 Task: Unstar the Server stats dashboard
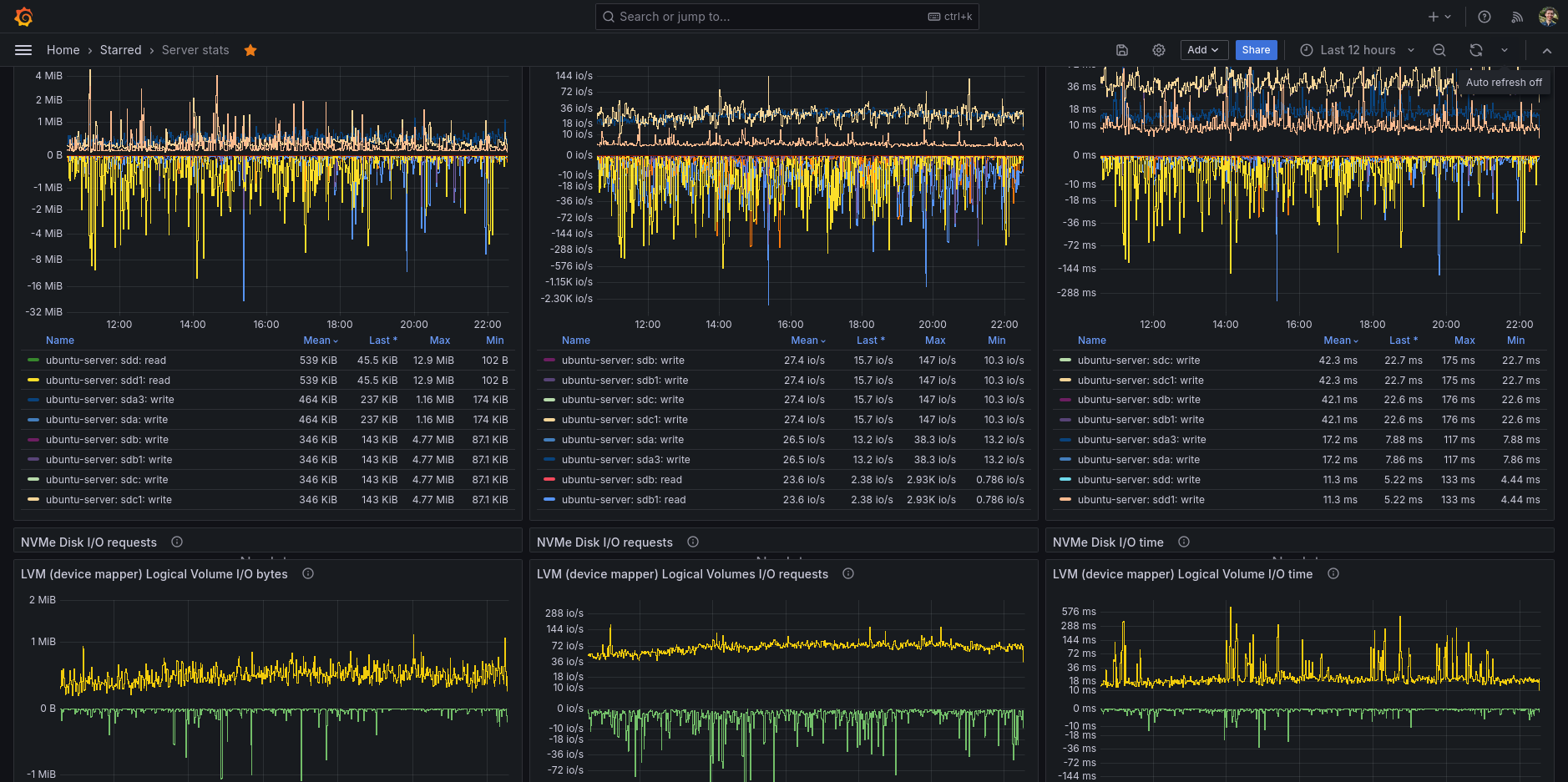pos(250,50)
